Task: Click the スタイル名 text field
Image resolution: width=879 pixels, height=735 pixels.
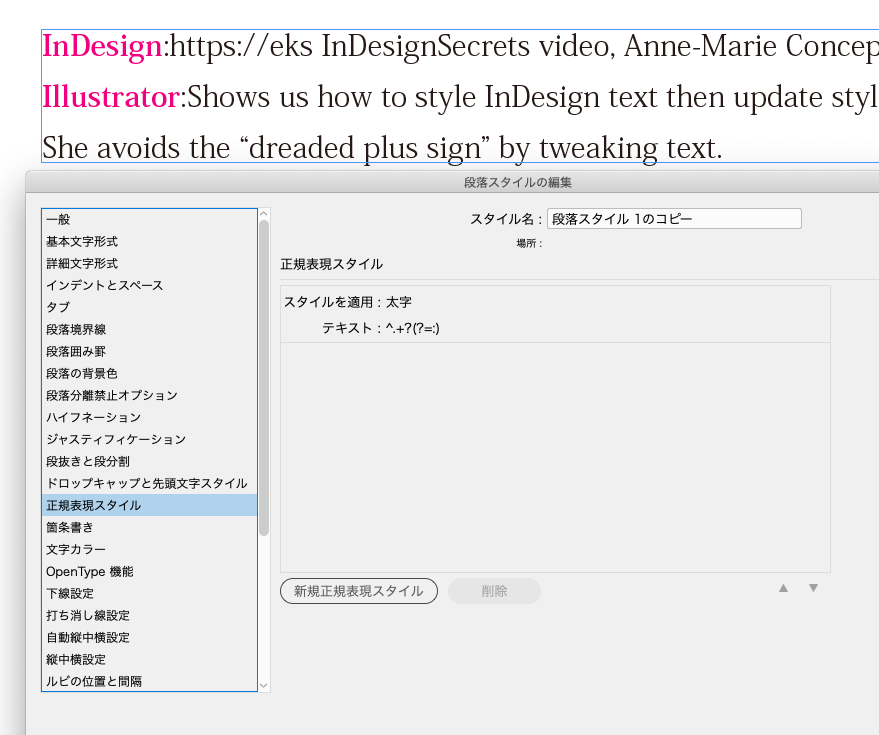Action: click(674, 219)
